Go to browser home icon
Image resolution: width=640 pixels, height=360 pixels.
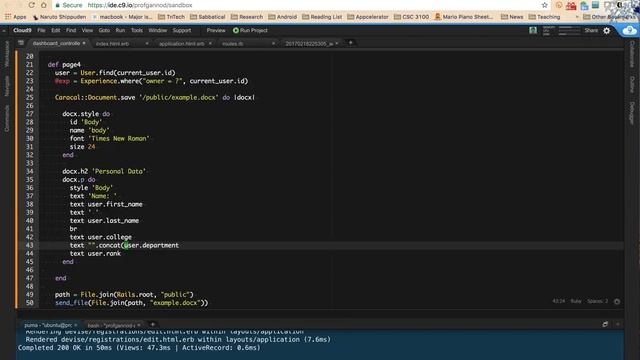[44, 5]
